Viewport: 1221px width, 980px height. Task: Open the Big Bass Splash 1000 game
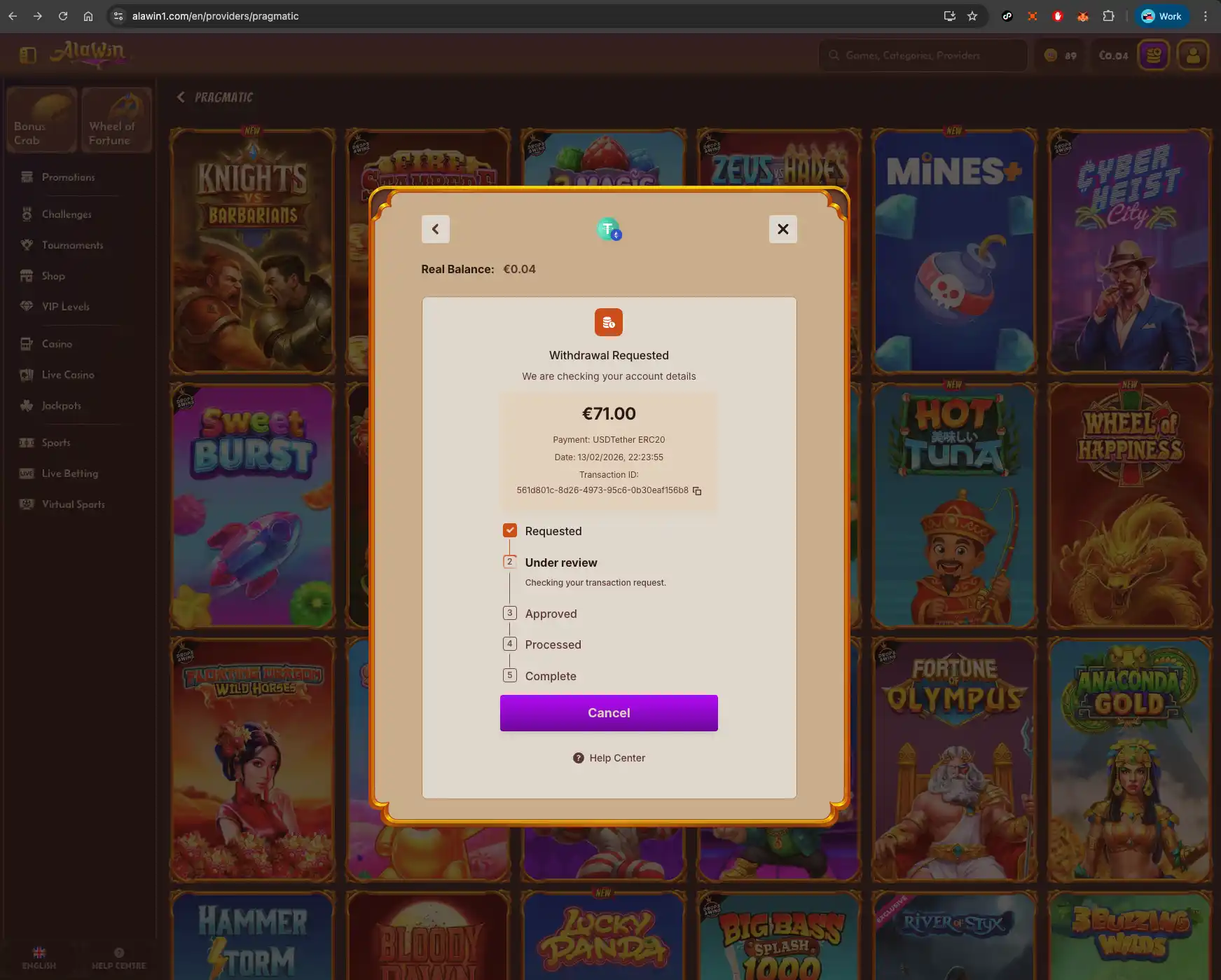779,935
